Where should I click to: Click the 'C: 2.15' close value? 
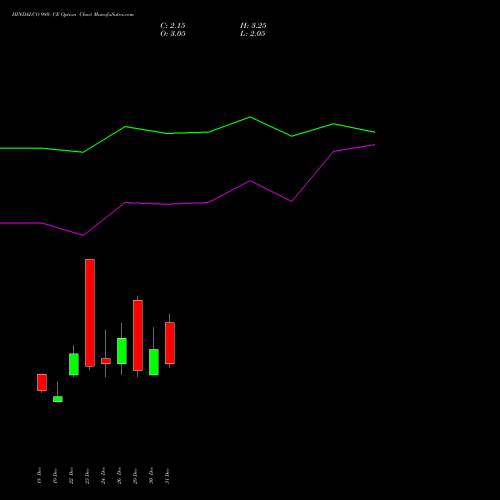click(173, 26)
